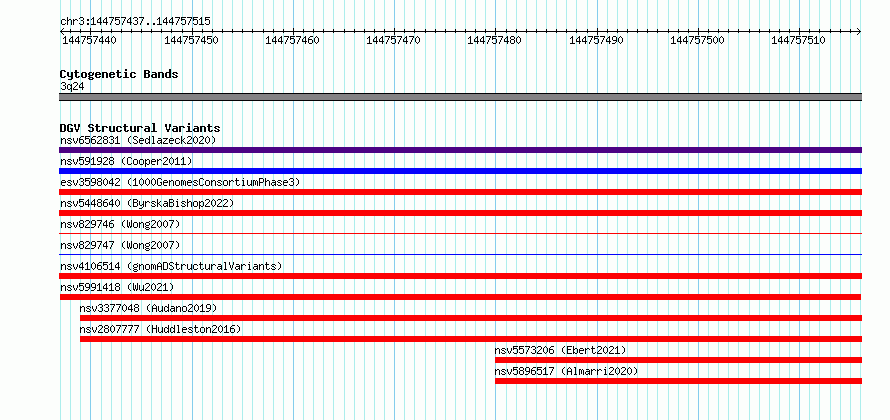Click ruler position 144757500
The image size is (890, 420).
click(x=698, y=40)
